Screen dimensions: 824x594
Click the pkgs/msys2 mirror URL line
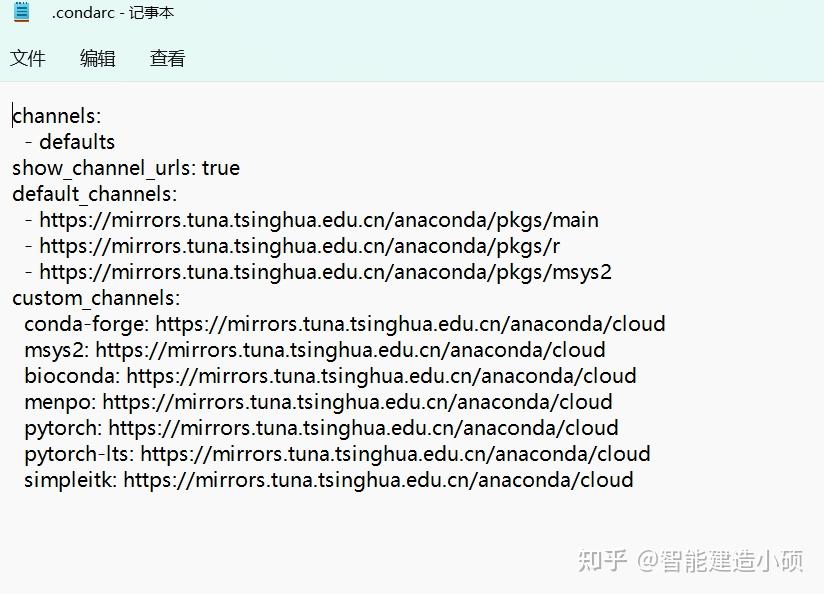[x=318, y=272]
